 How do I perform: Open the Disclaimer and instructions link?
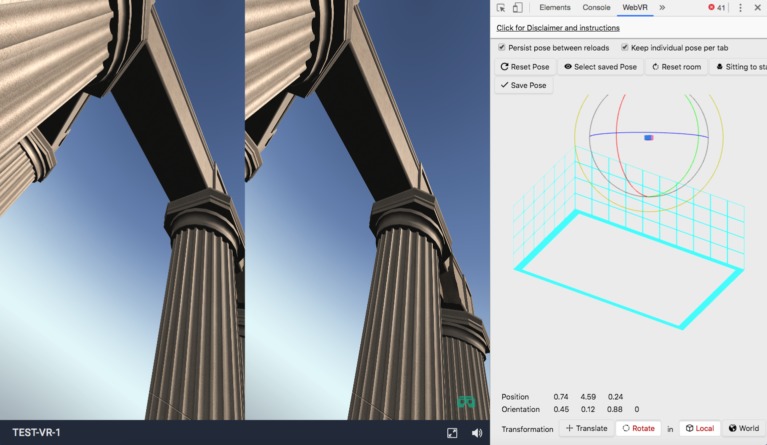(x=558, y=28)
